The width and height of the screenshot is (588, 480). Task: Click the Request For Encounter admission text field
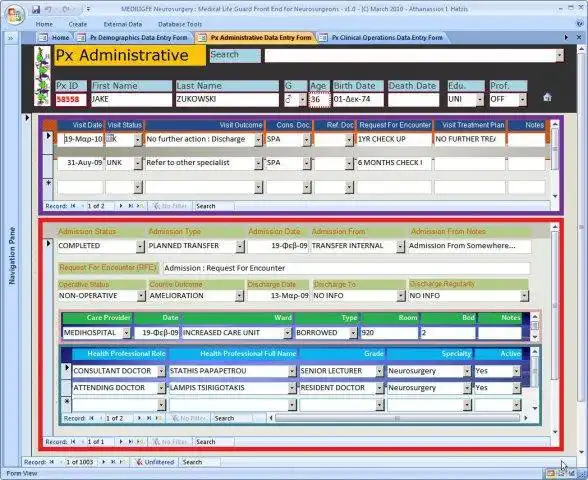pyautogui.click(x=346, y=268)
